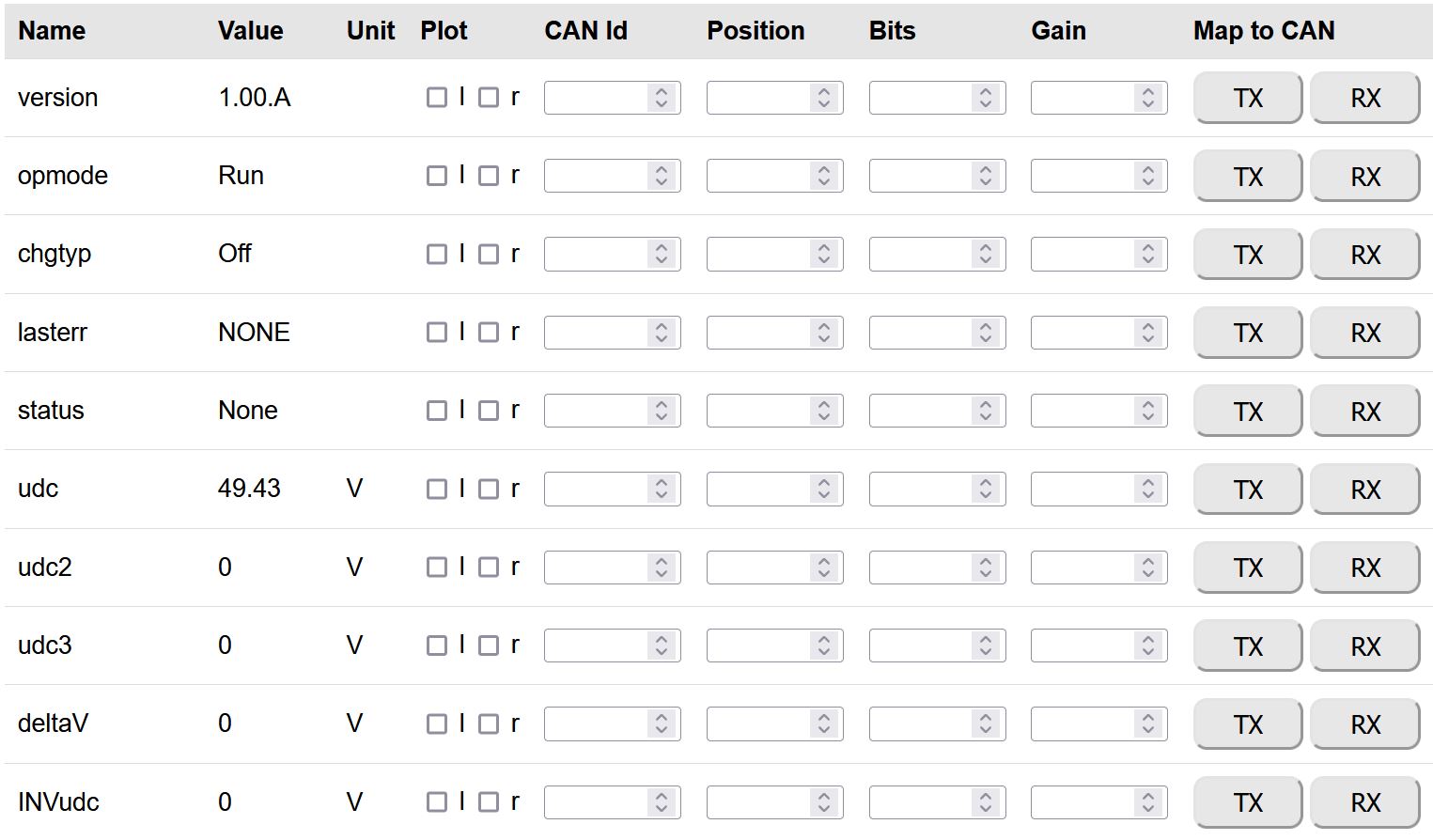Check left plot checkbox for INVudc
The image size is (1433, 840).
436,802
